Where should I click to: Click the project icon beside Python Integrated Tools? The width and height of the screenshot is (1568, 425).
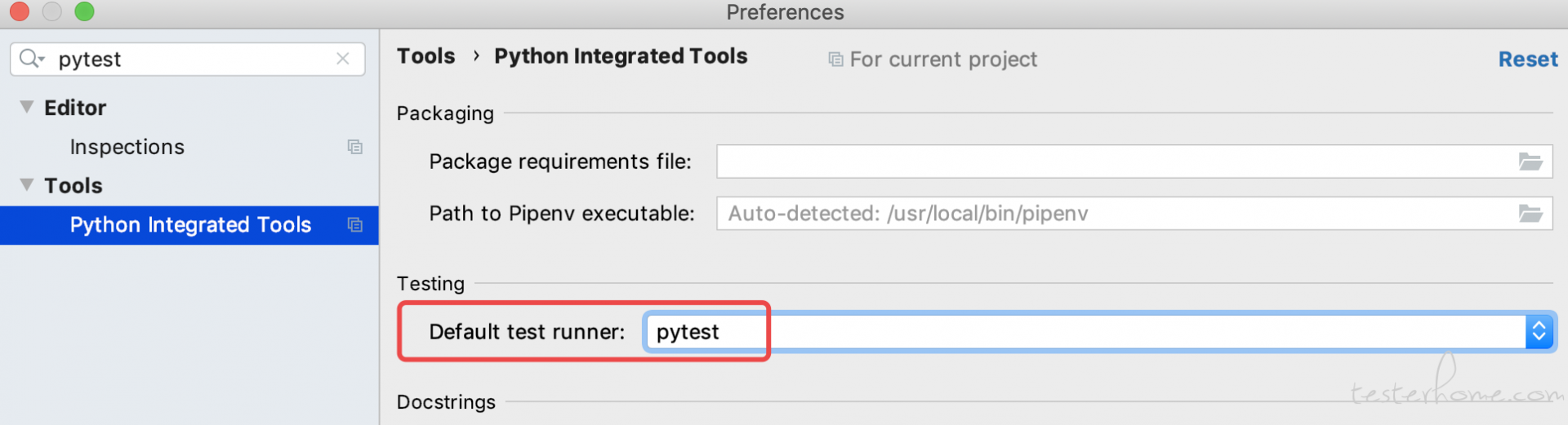[x=354, y=224]
